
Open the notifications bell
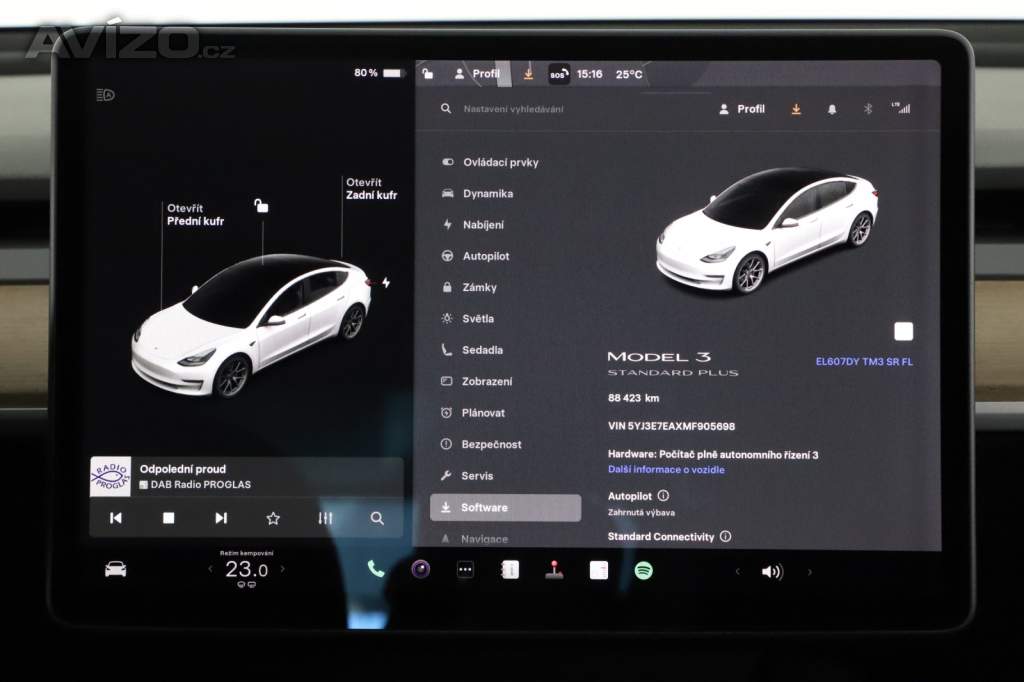(832, 109)
